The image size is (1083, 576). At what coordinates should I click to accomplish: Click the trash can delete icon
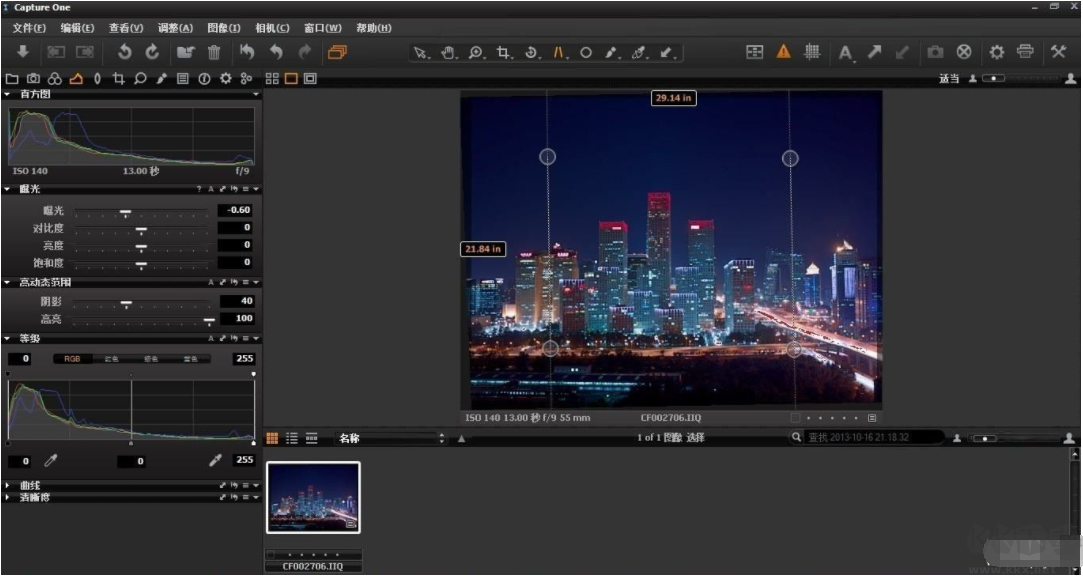[x=214, y=53]
